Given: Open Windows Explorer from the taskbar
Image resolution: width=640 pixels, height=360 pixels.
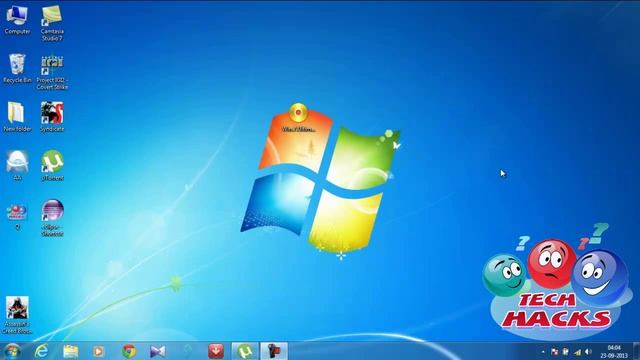Looking at the screenshot, I should click(x=71, y=351).
